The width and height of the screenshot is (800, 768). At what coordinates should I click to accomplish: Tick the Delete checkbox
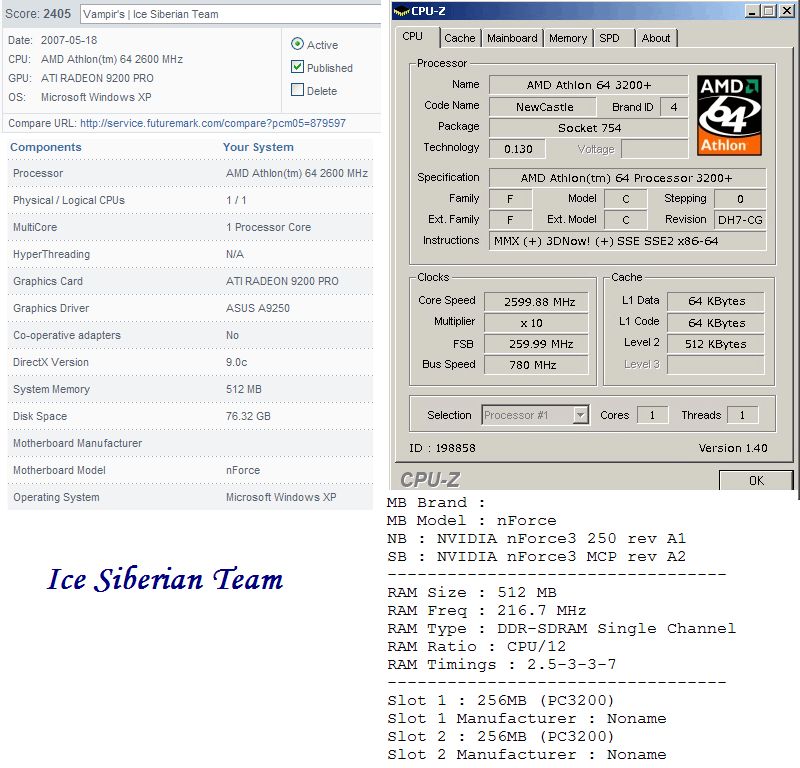(297, 90)
